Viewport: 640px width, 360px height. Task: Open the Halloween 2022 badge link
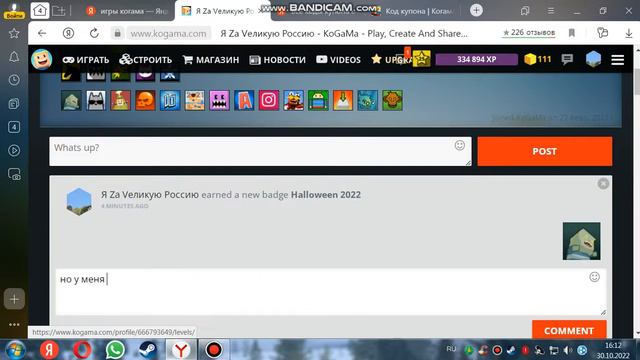click(x=326, y=195)
